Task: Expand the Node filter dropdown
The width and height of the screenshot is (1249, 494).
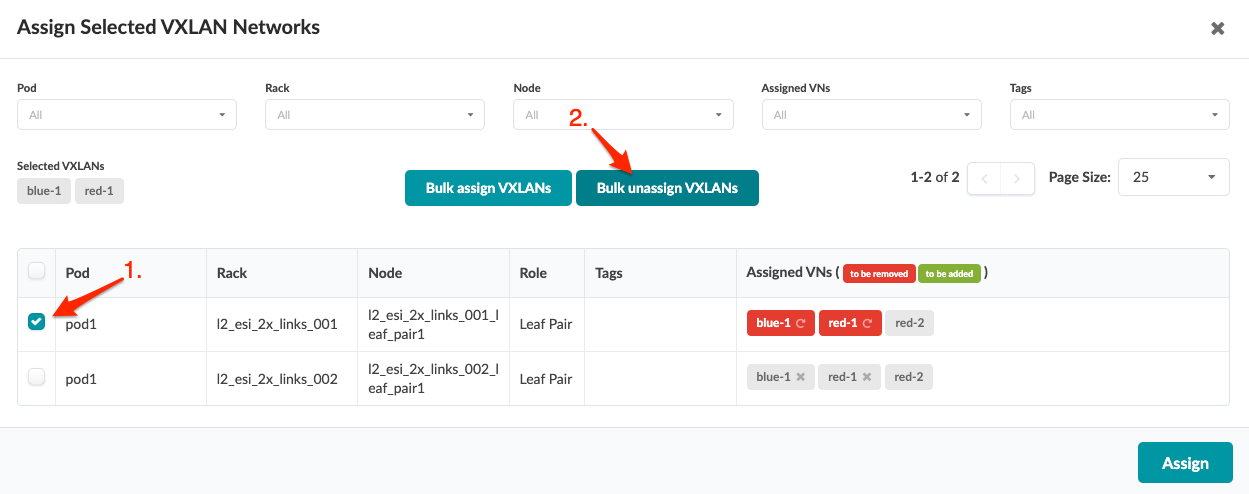Action: click(x=623, y=115)
